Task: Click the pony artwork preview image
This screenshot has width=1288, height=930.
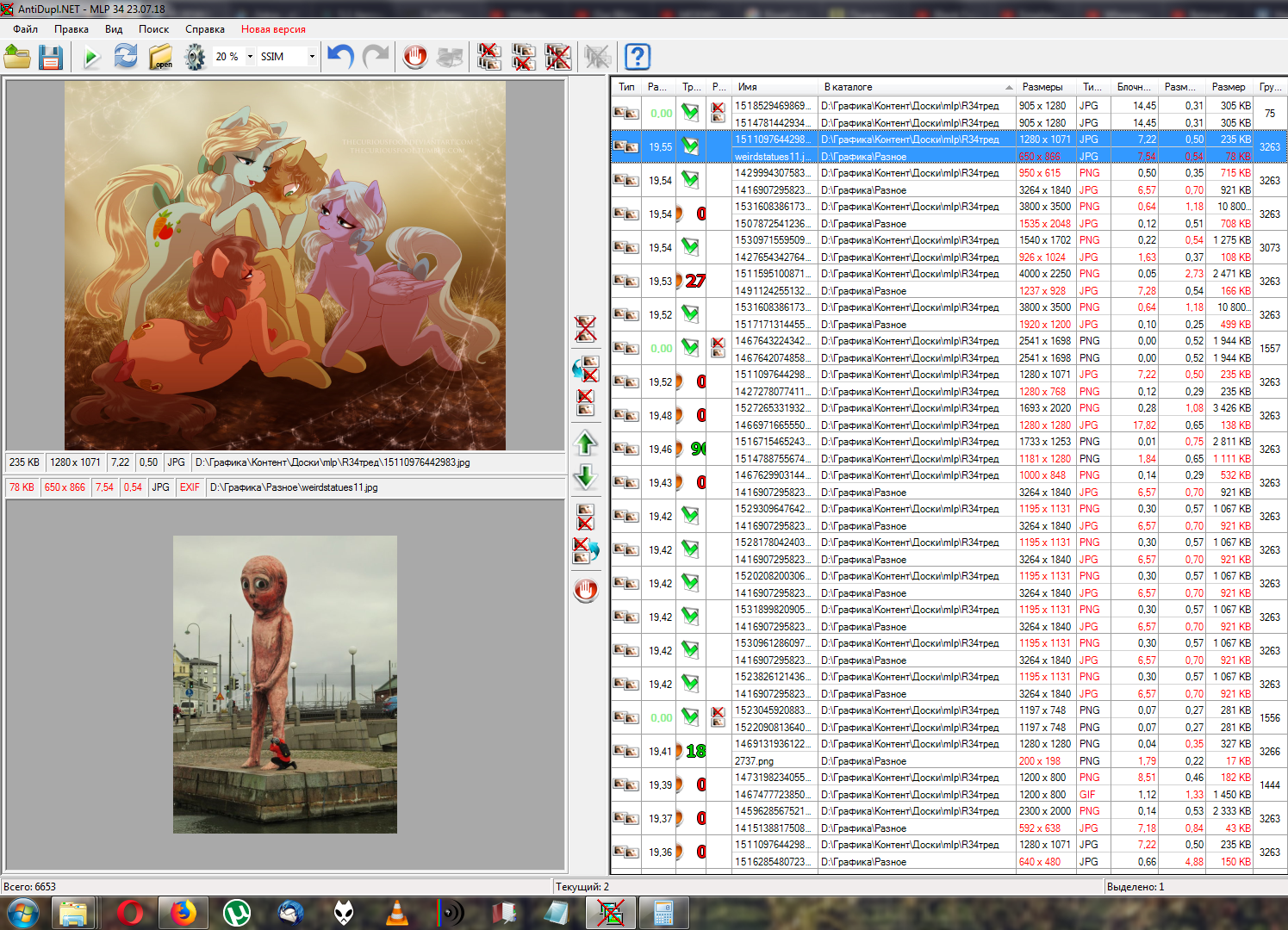Action: click(x=285, y=265)
